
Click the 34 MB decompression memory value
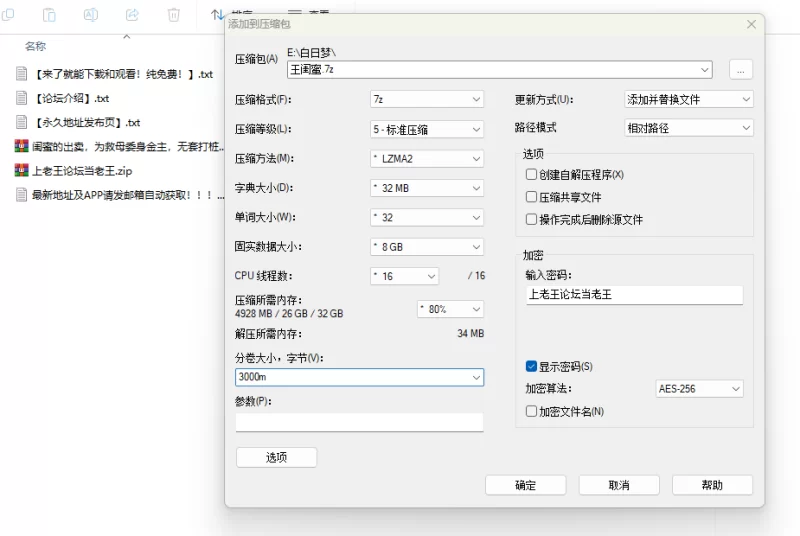(x=470, y=334)
